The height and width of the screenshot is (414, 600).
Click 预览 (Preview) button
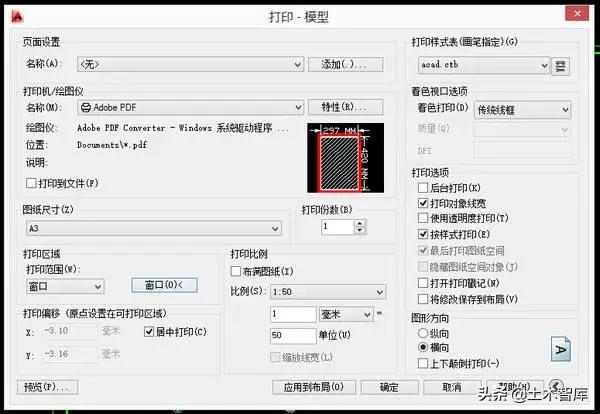point(47,387)
